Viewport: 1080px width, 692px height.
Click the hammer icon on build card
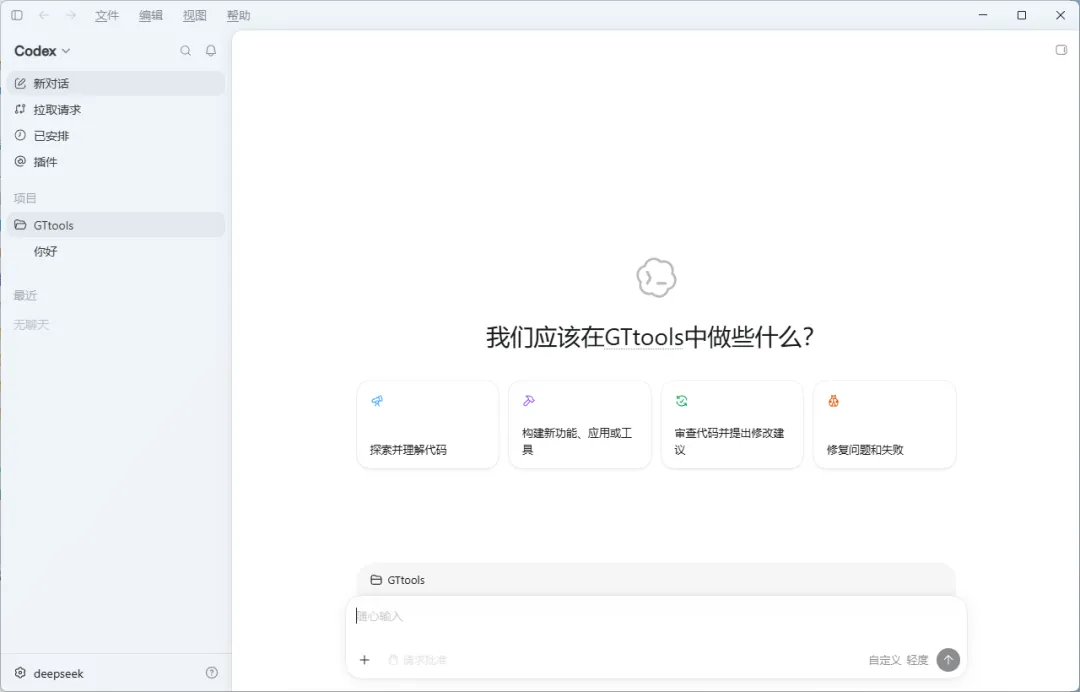[529, 401]
